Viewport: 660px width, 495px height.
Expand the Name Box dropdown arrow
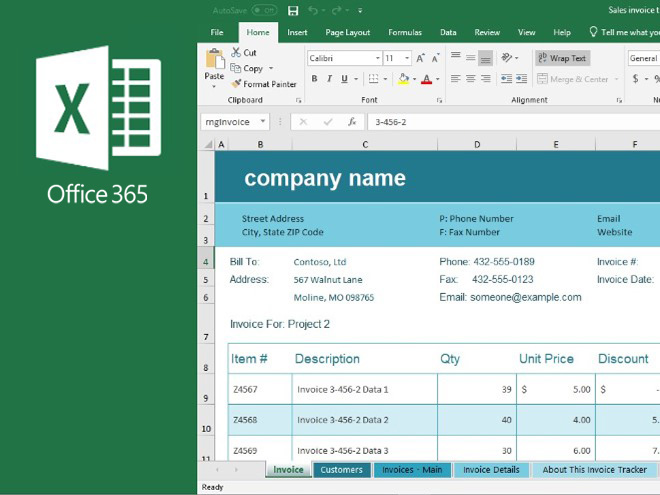[x=263, y=122]
